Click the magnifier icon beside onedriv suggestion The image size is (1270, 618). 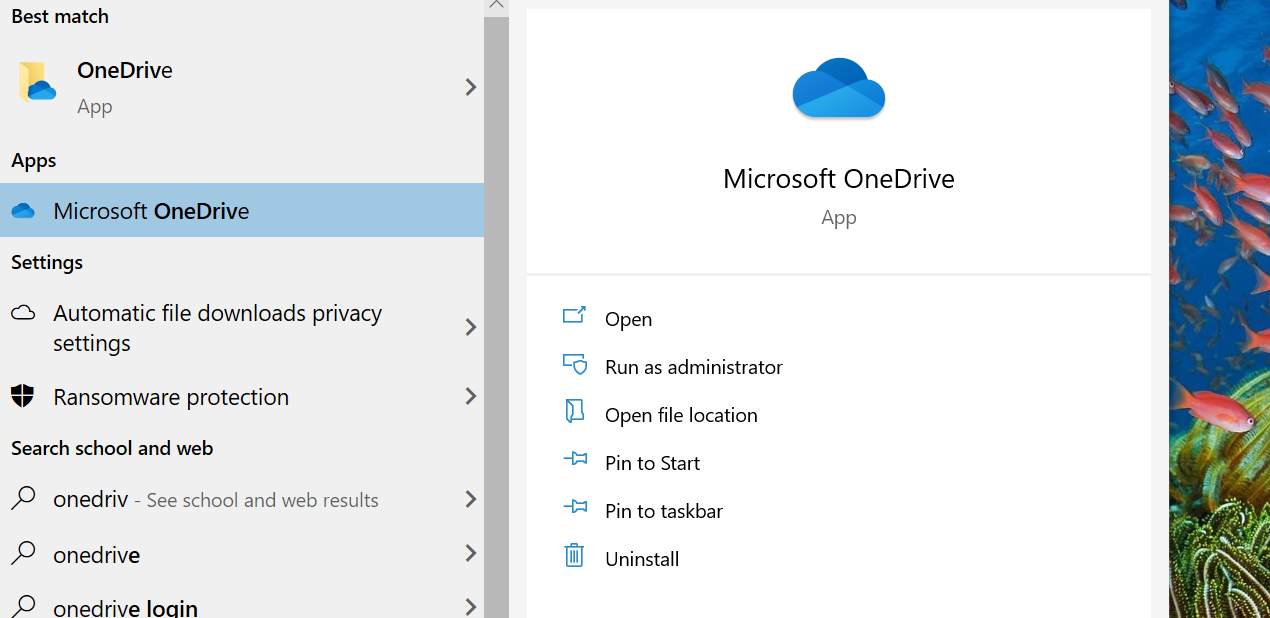coord(23,498)
